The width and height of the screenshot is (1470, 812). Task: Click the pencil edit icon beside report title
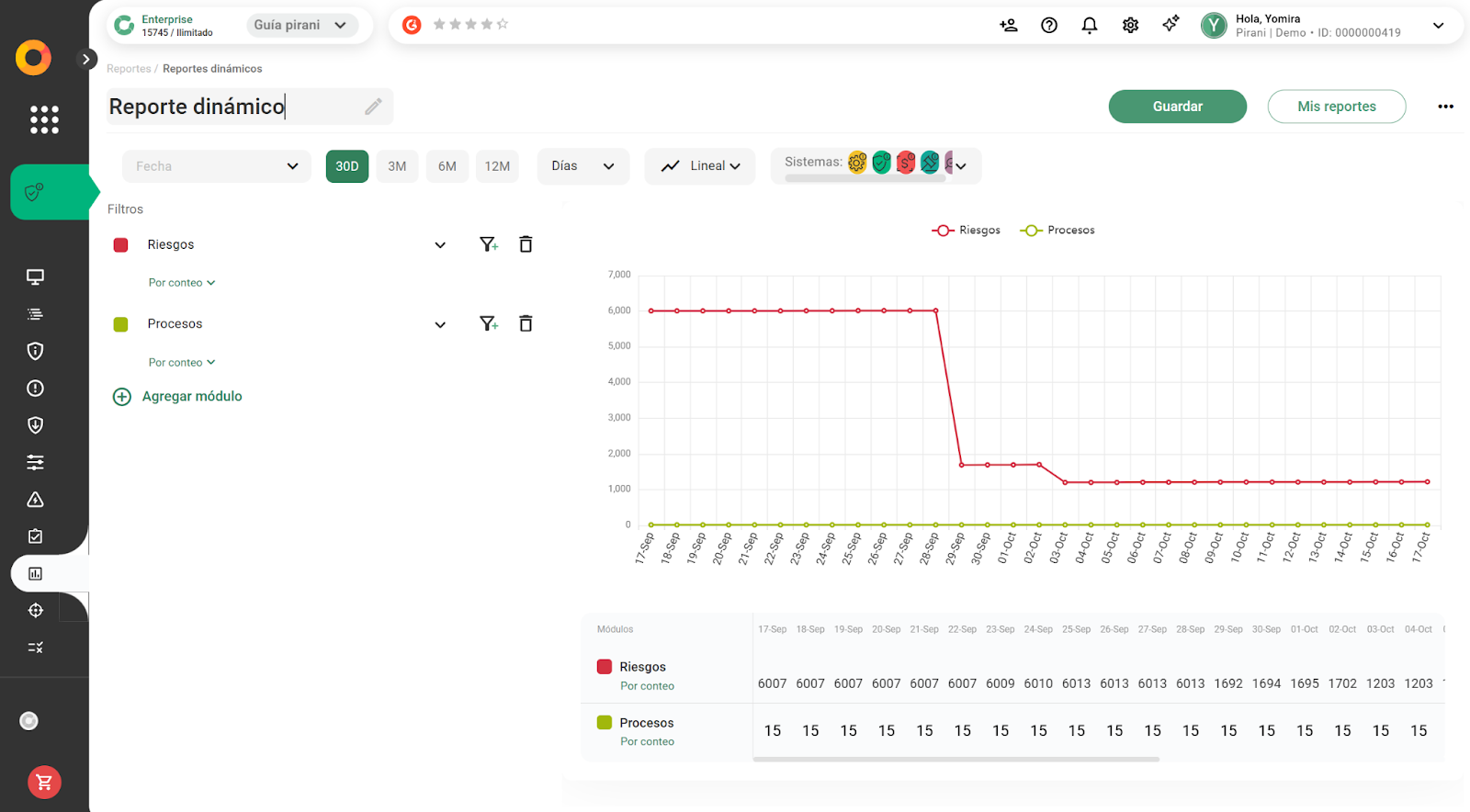[373, 107]
